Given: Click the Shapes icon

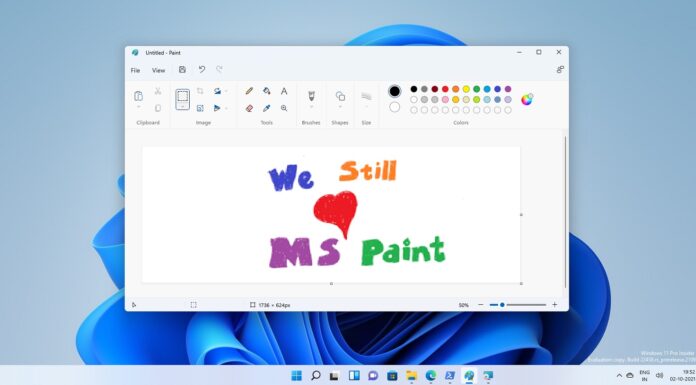Looking at the screenshot, I should pos(340,96).
